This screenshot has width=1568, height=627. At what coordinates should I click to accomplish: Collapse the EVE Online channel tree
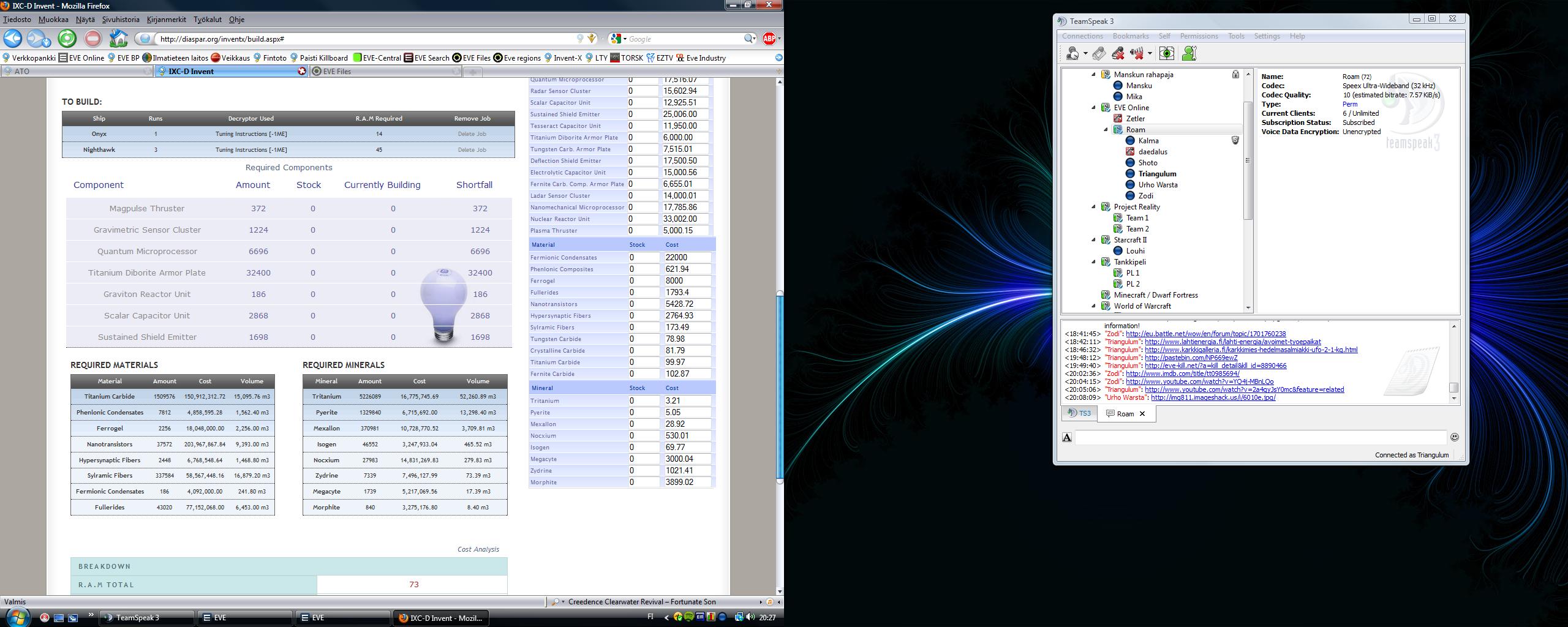tap(1094, 108)
